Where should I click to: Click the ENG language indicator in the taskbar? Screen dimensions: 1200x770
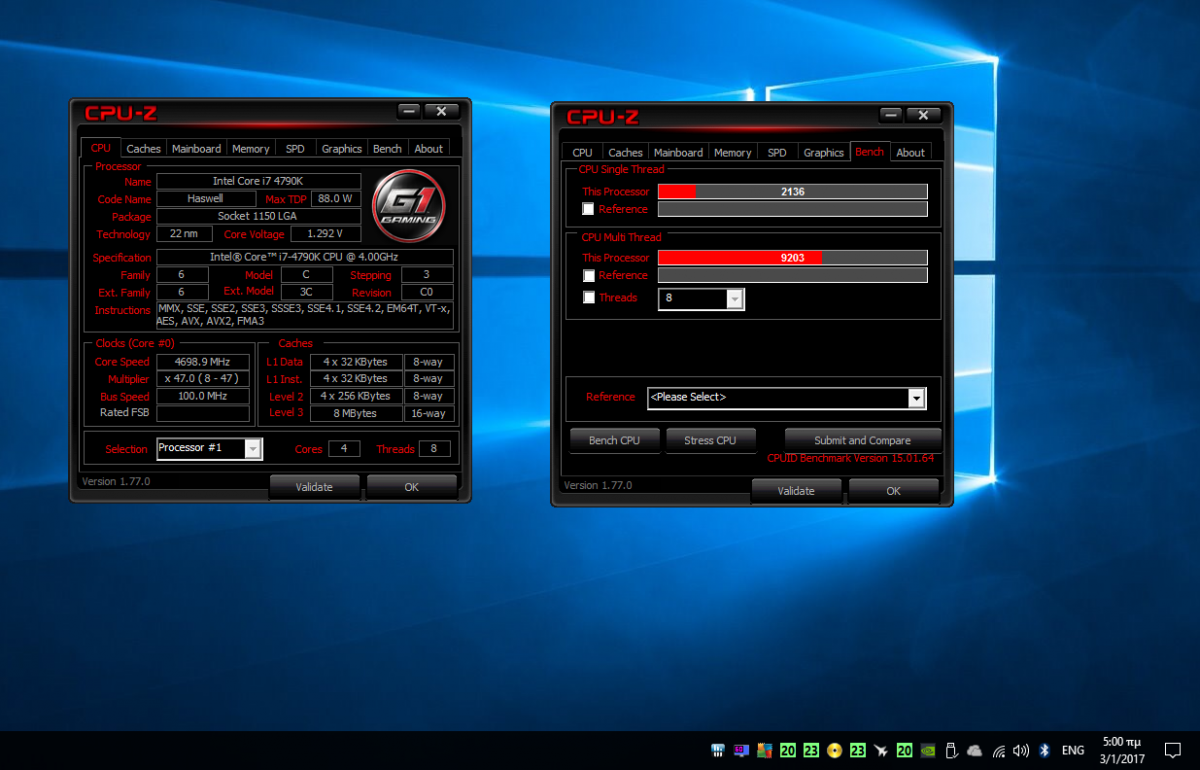click(x=1073, y=750)
